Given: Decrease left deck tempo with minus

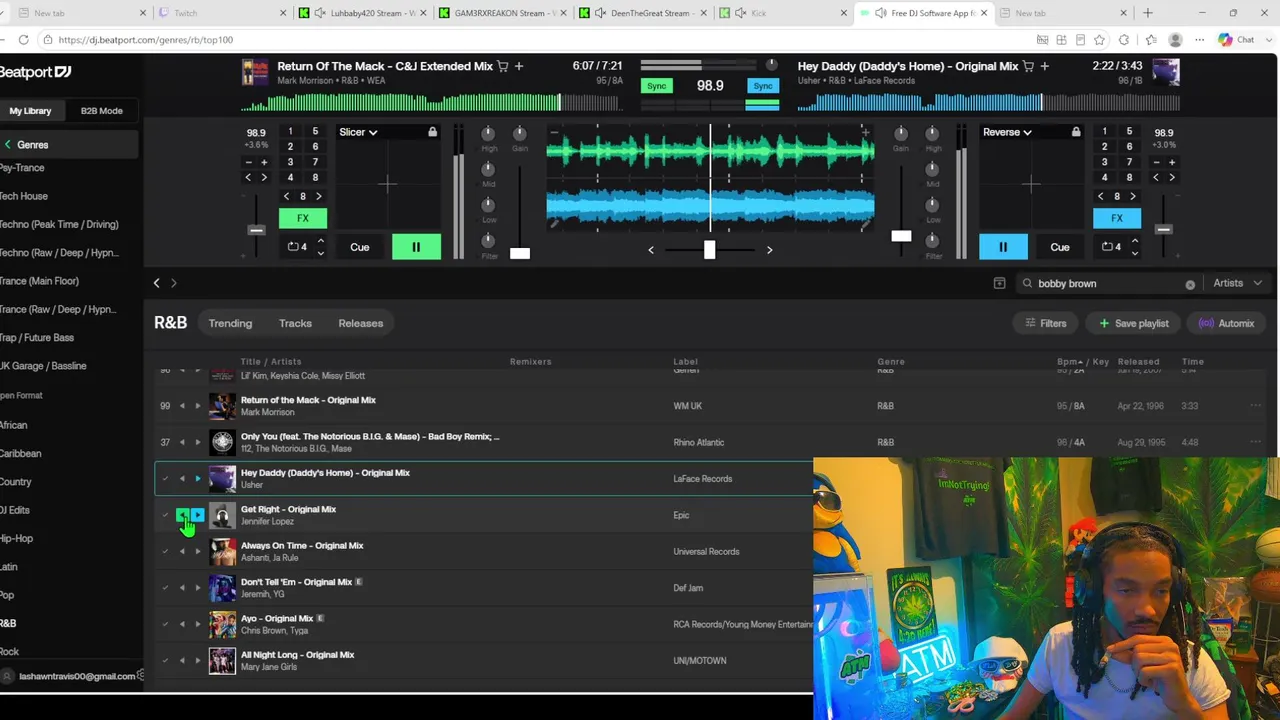Looking at the screenshot, I should click(x=249, y=162).
